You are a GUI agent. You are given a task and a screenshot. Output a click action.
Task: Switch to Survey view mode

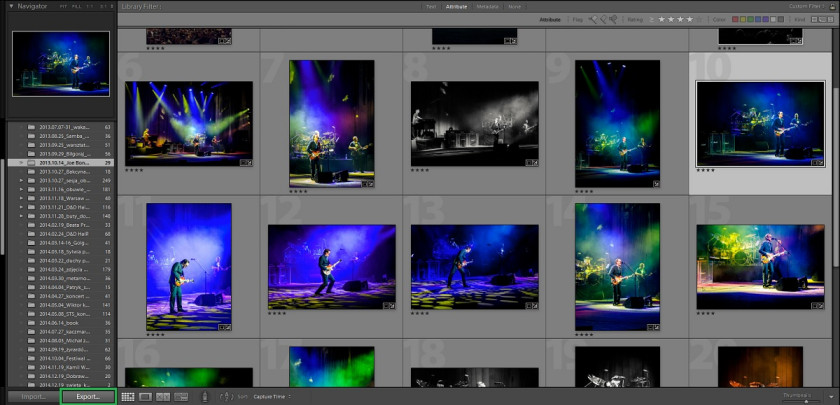tap(181, 397)
